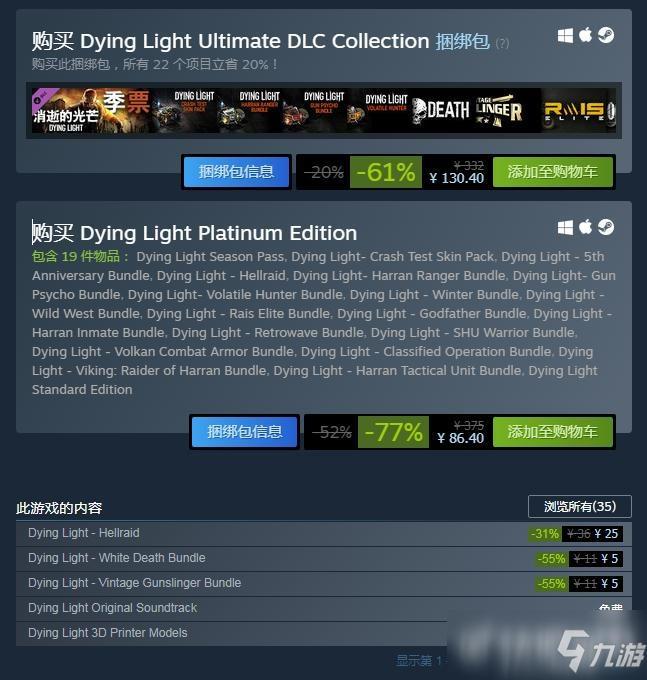Add Platinum Edition to cart
The width and height of the screenshot is (647, 680).
pyautogui.click(x=553, y=432)
